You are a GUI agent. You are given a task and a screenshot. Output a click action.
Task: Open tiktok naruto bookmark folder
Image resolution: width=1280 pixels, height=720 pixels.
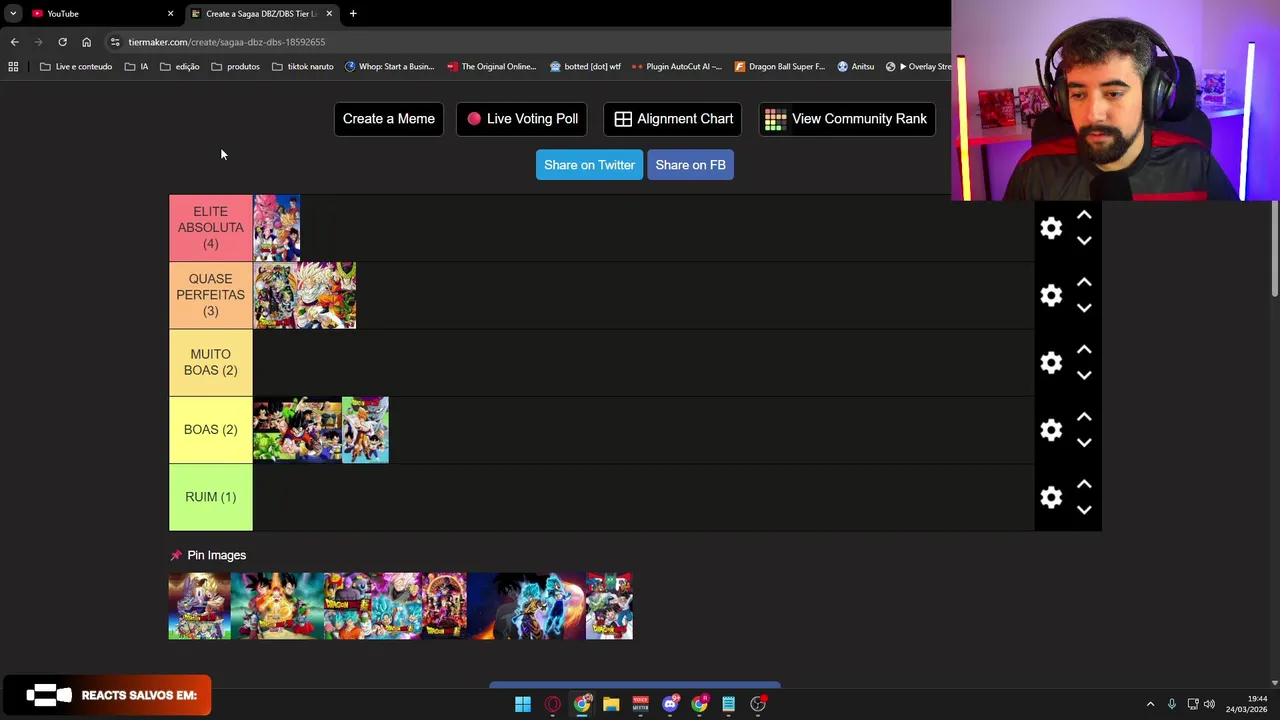click(303, 67)
